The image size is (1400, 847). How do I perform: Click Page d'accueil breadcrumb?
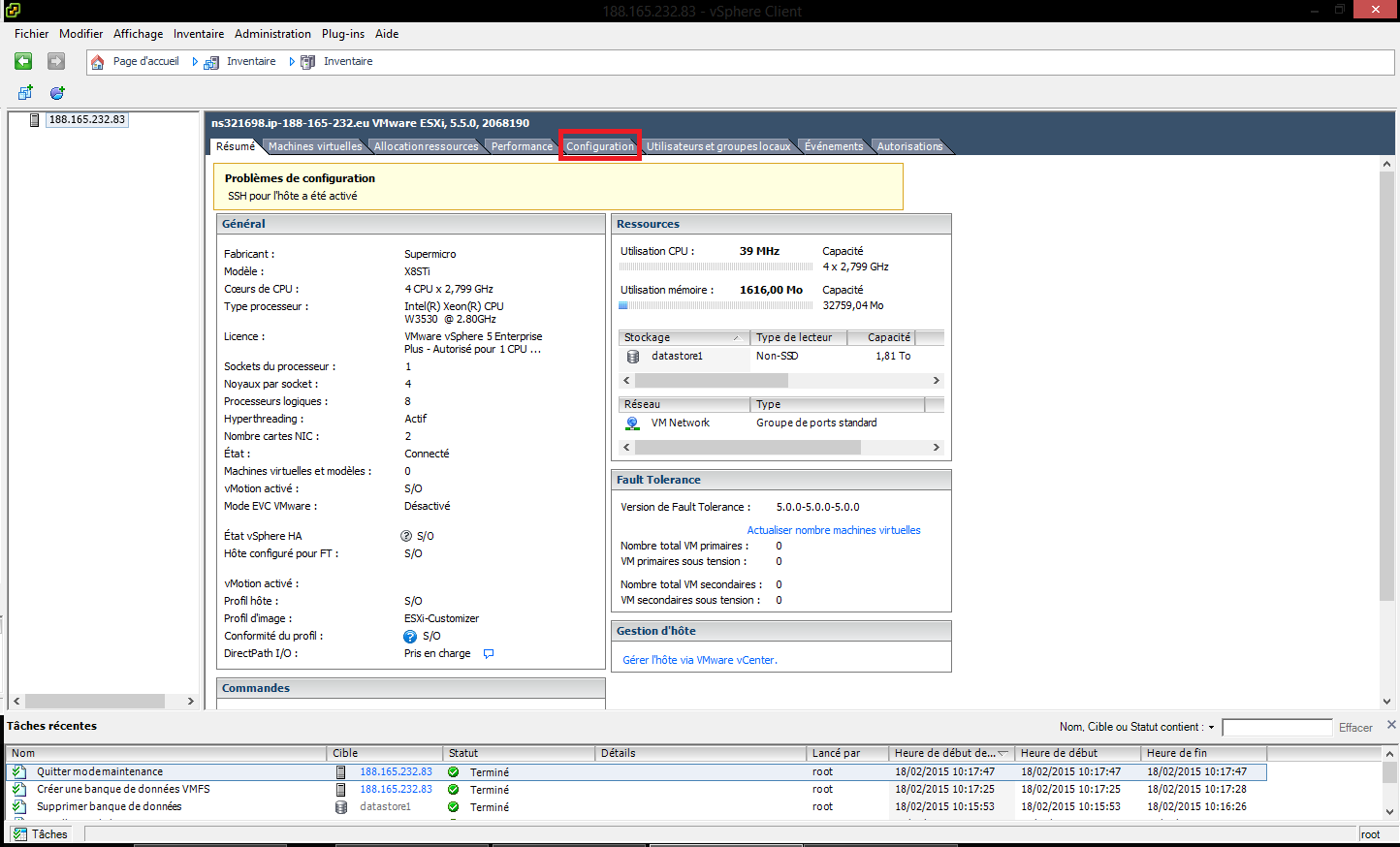(x=145, y=61)
